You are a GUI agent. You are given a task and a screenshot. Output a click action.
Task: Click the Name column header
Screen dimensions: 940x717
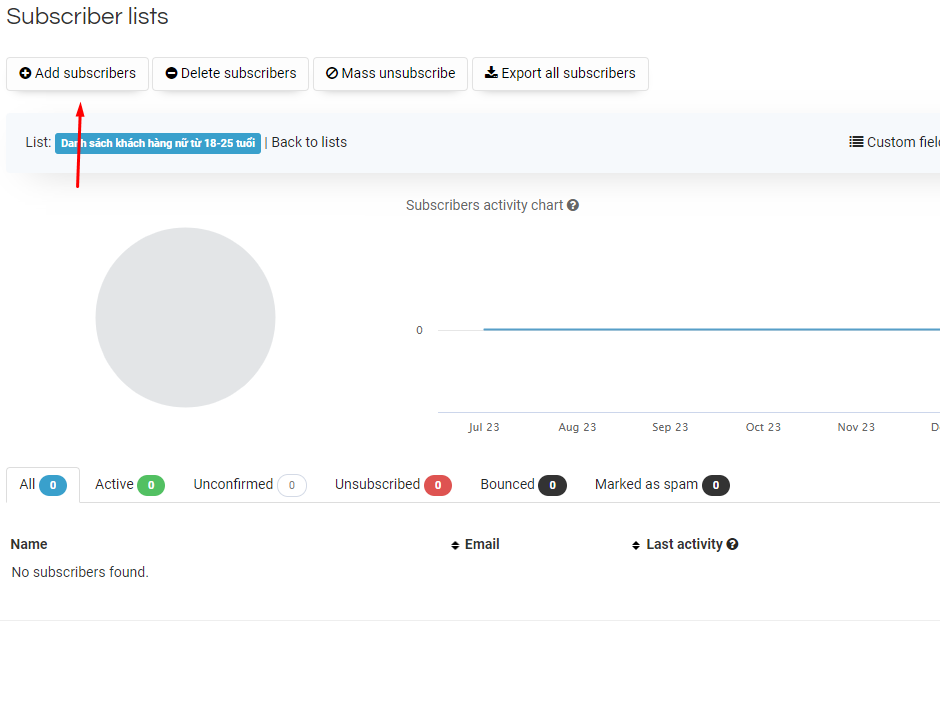coord(29,544)
